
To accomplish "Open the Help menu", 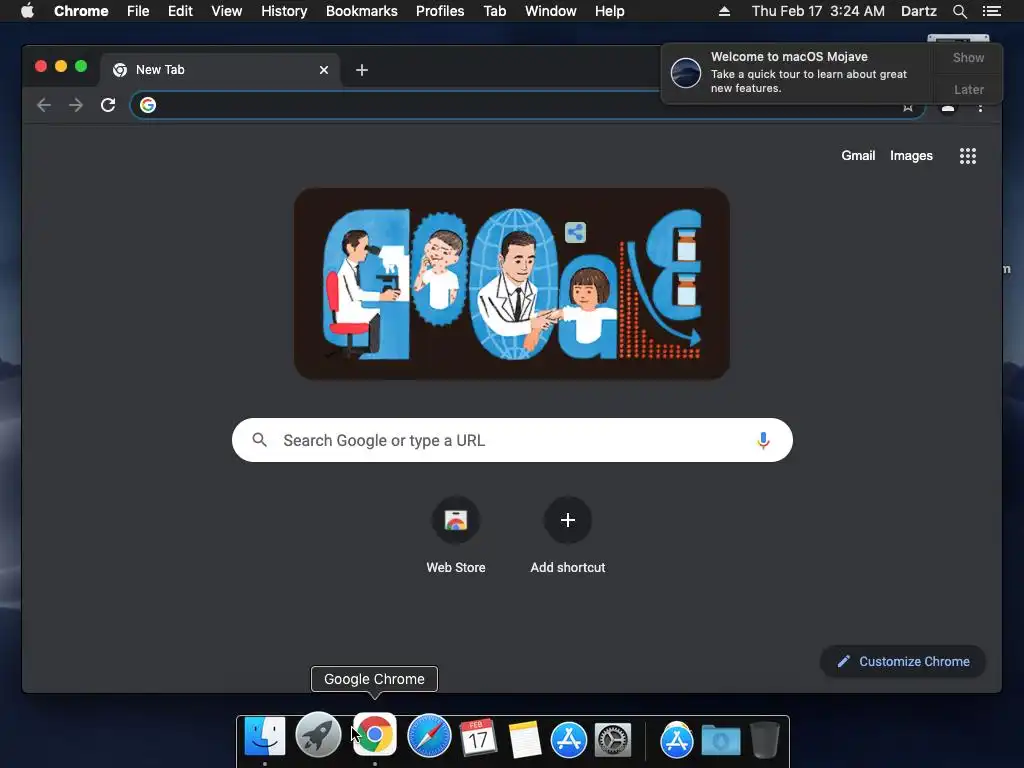I will 609,11.
